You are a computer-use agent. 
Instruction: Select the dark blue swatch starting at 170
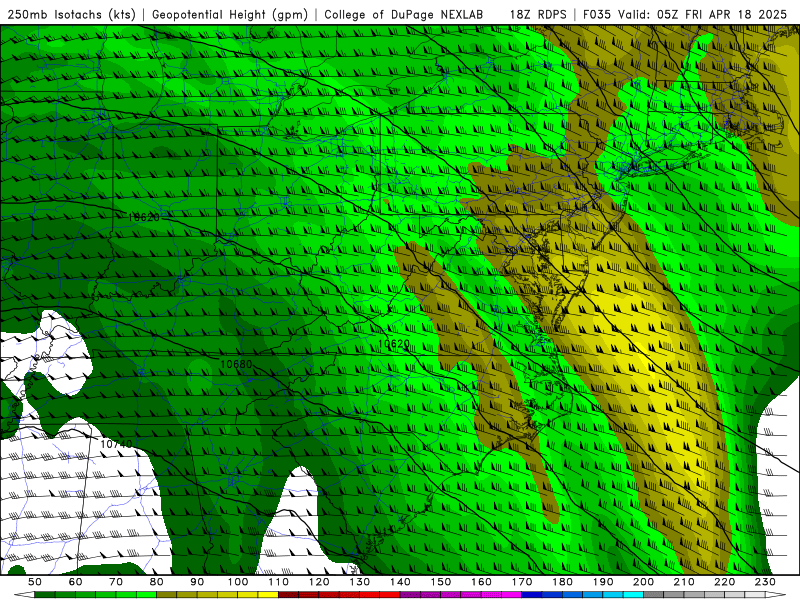click(532, 595)
